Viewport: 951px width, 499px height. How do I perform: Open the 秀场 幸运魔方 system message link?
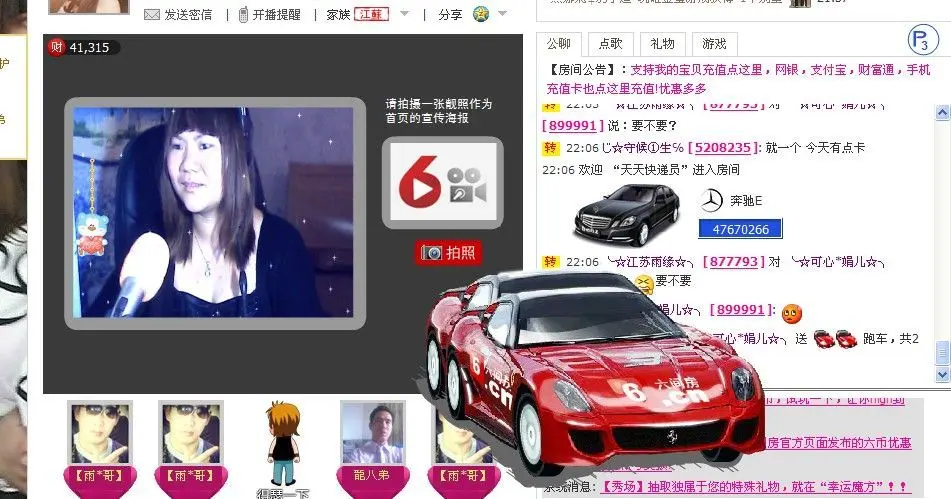pyautogui.click(x=754, y=486)
